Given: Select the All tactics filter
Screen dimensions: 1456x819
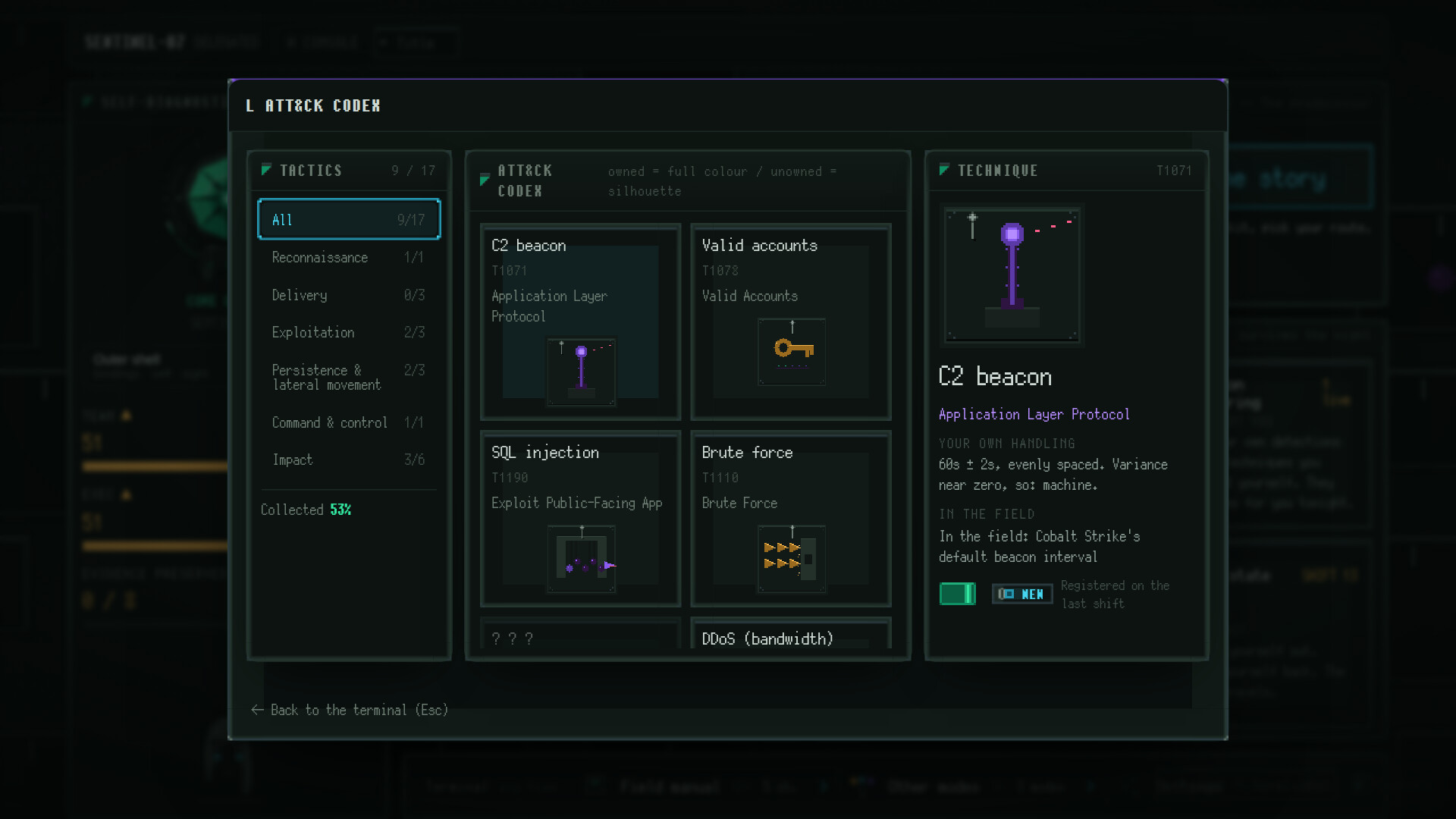Looking at the screenshot, I should tap(349, 219).
